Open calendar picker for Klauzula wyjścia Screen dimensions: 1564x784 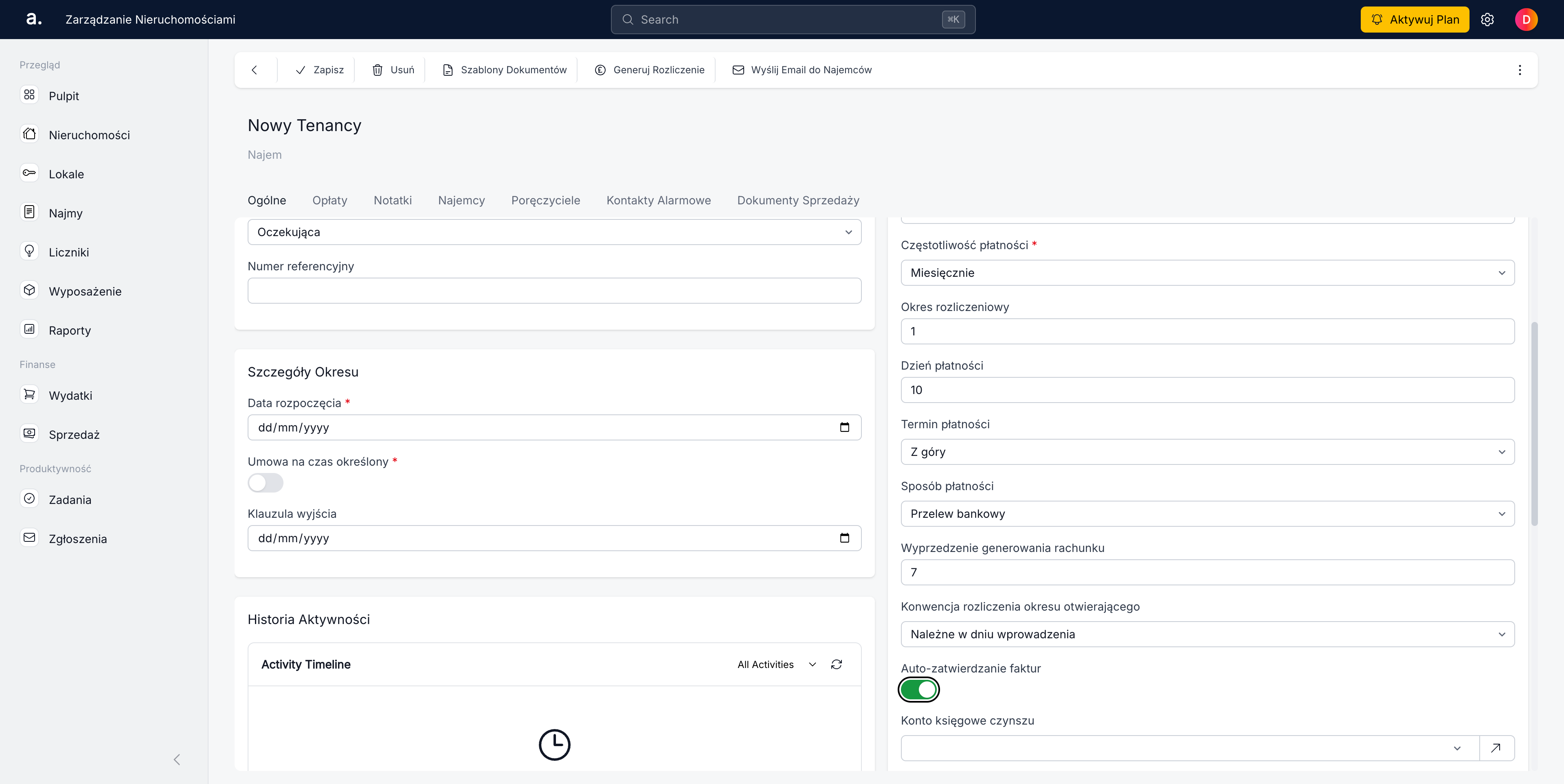845,538
